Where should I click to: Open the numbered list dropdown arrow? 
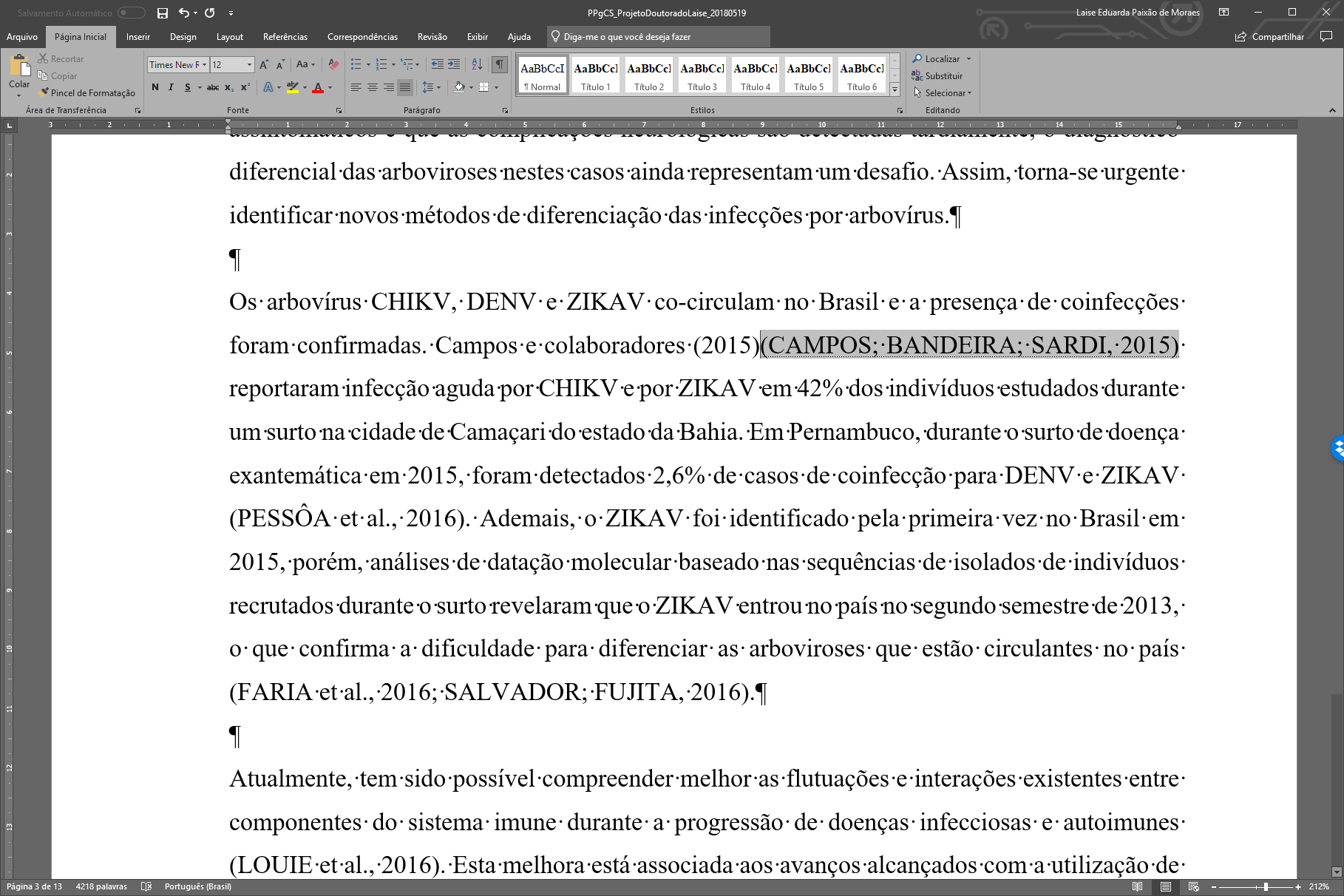pos(393,65)
